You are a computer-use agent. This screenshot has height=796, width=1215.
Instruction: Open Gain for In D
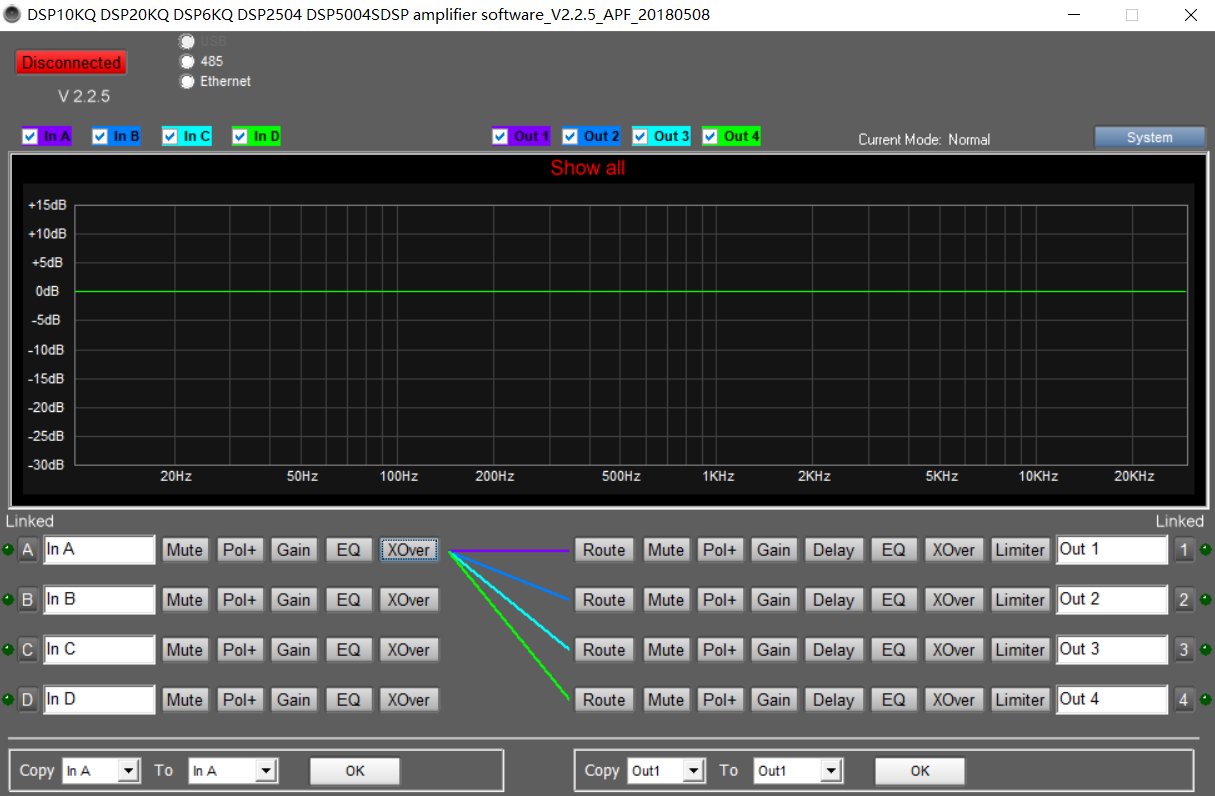(294, 700)
